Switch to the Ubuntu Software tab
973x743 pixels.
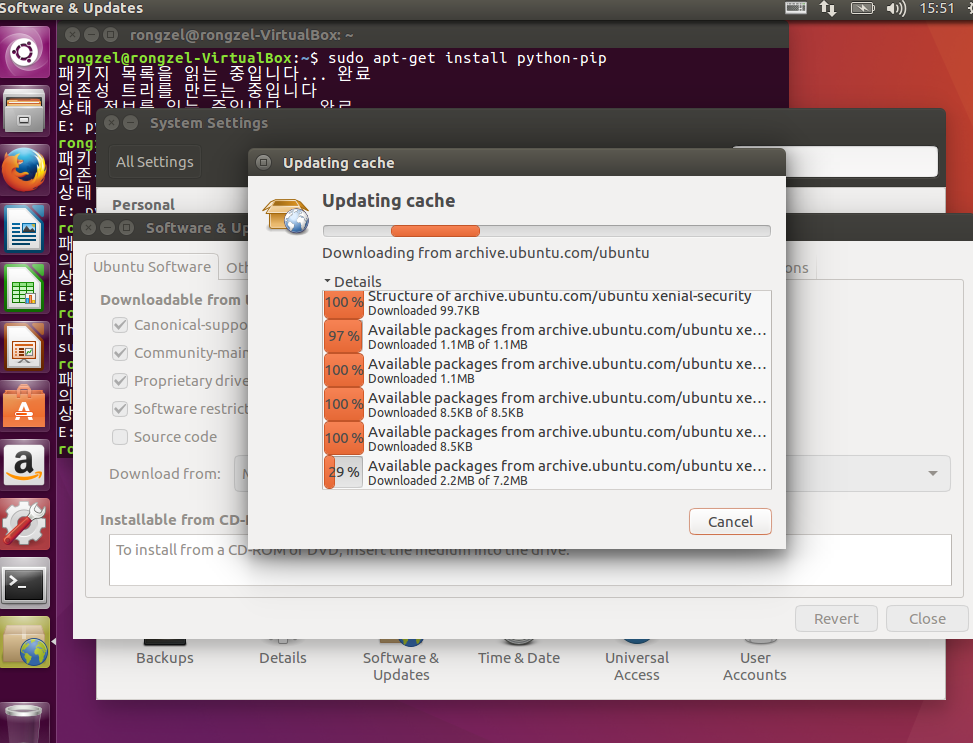[x=152, y=267]
